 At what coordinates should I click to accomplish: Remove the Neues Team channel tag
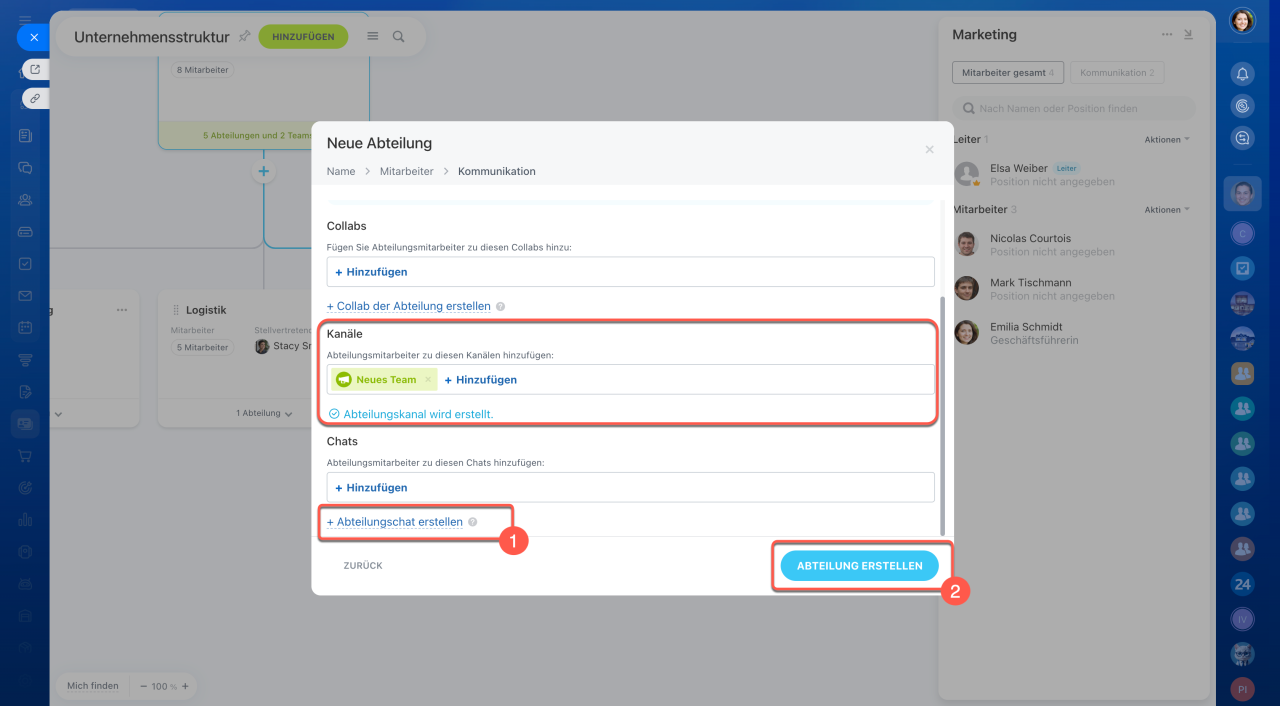(x=428, y=380)
